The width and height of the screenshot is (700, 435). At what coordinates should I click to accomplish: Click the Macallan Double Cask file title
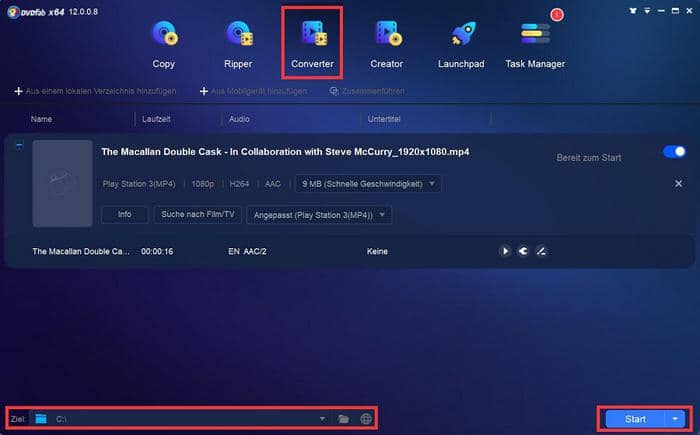285,152
